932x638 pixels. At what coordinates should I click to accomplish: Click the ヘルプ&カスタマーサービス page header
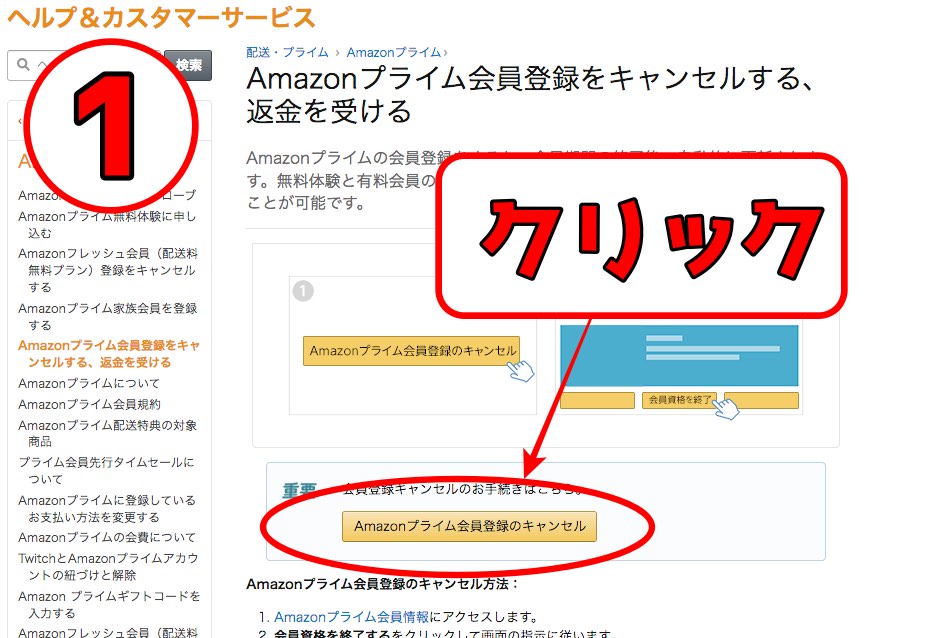click(x=161, y=17)
